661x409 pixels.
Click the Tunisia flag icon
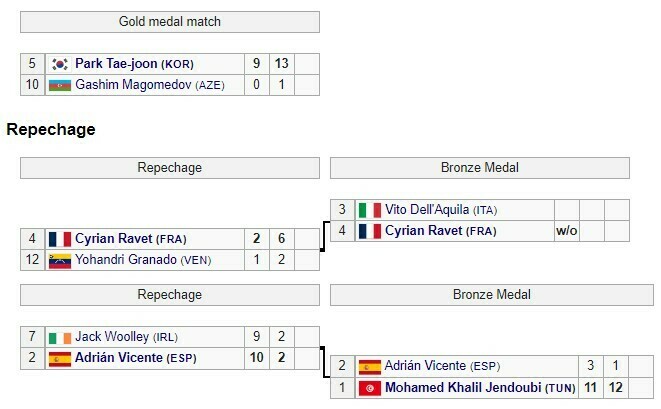click(x=370, y=387)
